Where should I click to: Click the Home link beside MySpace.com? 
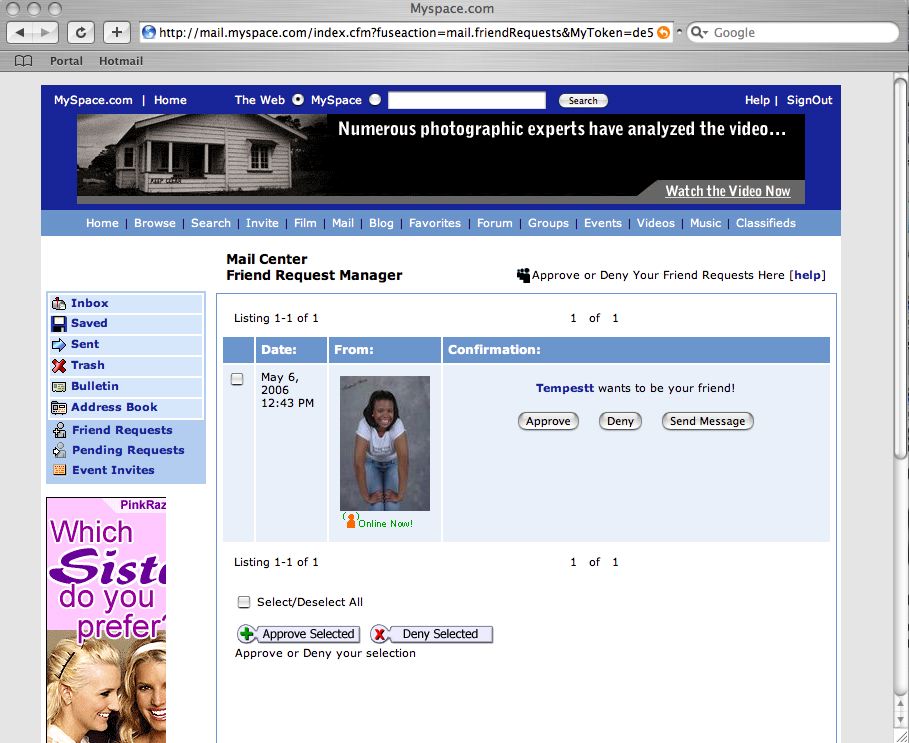click(x=170, y=100)
